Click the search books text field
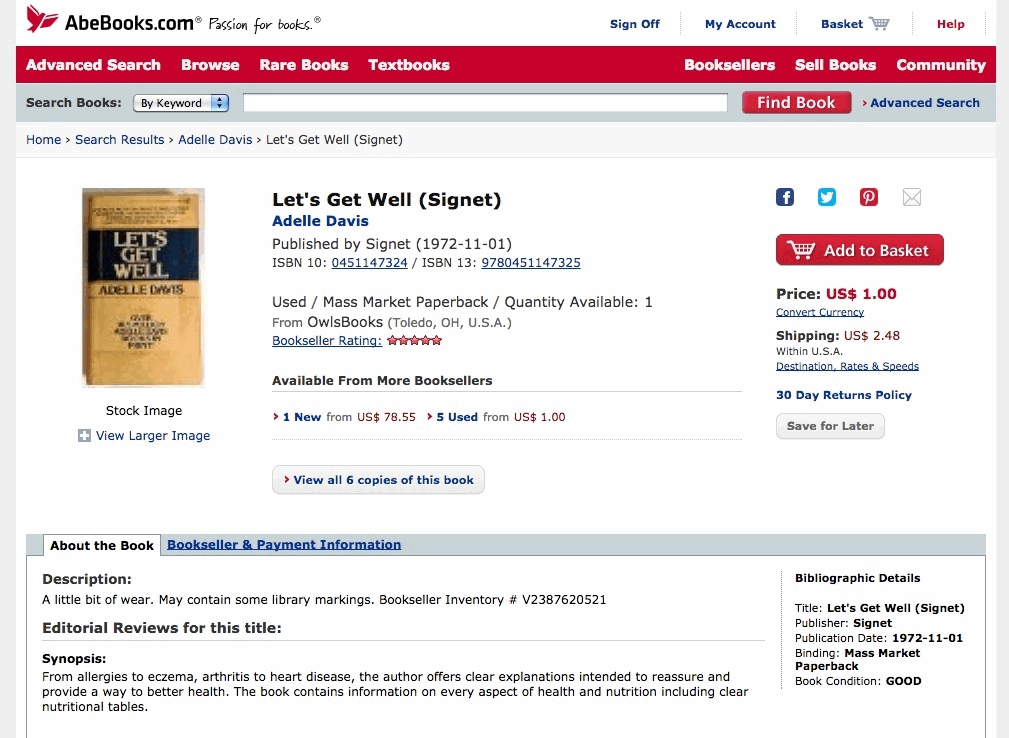Viewport: 1009px width, 738px height. pos(485,103)
